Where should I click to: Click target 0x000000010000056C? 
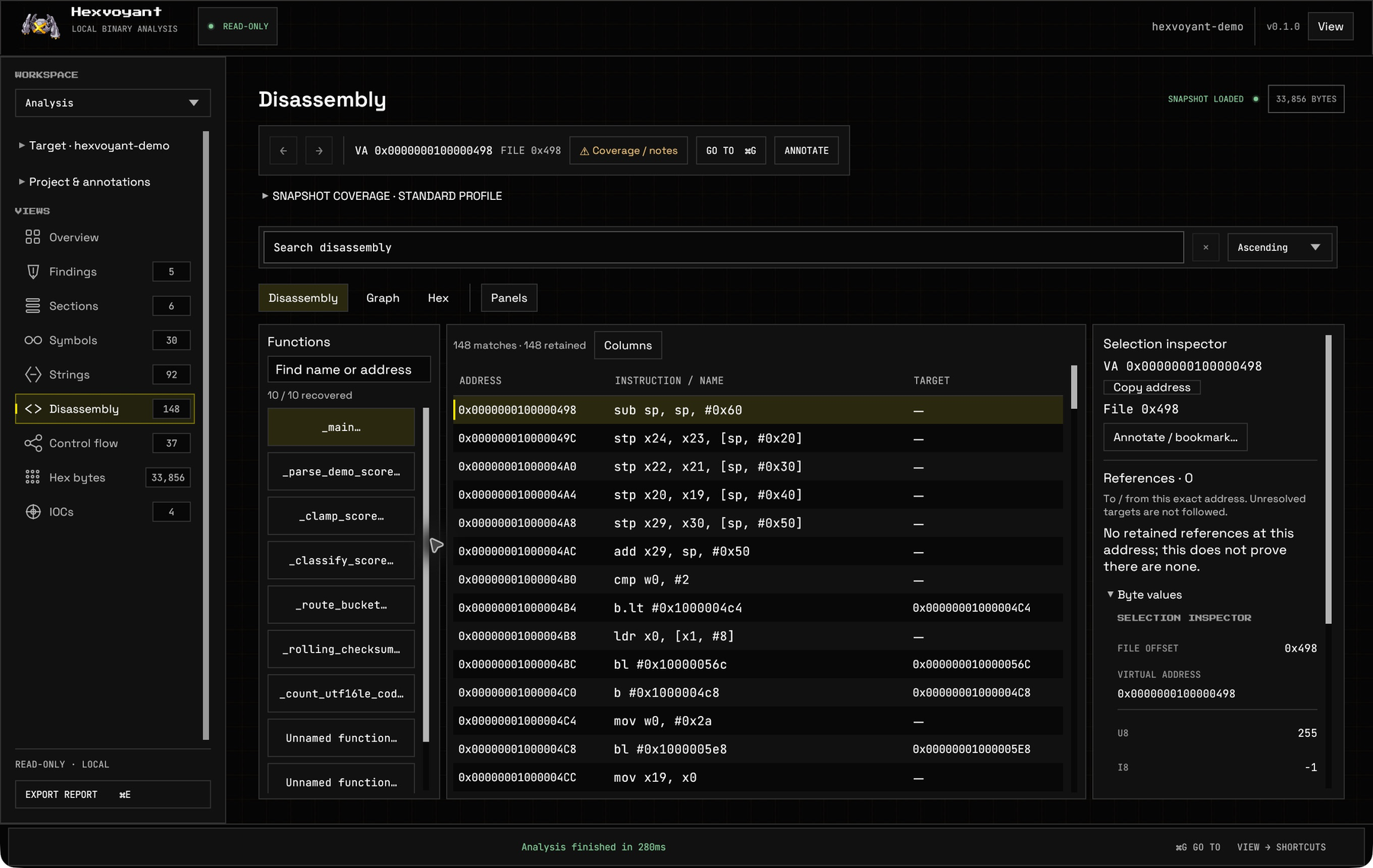pyautogui.click(x=971, y=664)
